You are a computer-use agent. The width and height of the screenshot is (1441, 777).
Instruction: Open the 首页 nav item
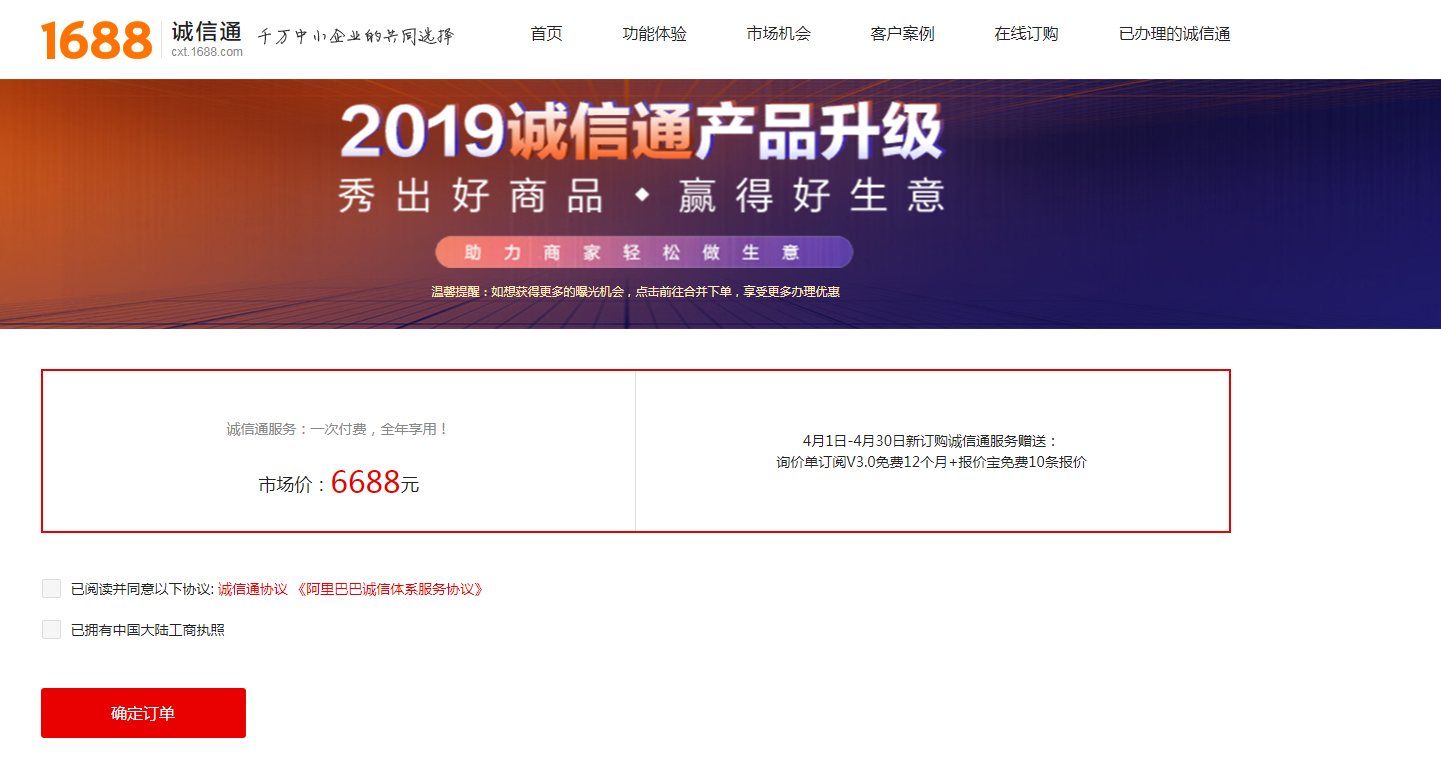(x=546, y=34)
